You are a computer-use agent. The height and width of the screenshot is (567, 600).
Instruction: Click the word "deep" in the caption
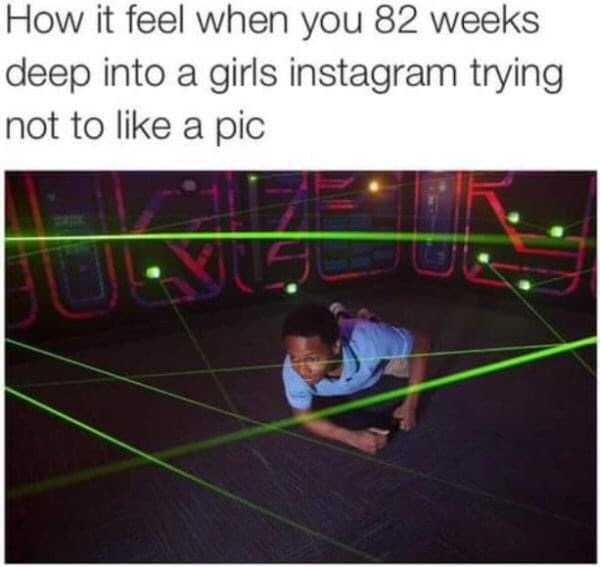[x=49, y=75]
